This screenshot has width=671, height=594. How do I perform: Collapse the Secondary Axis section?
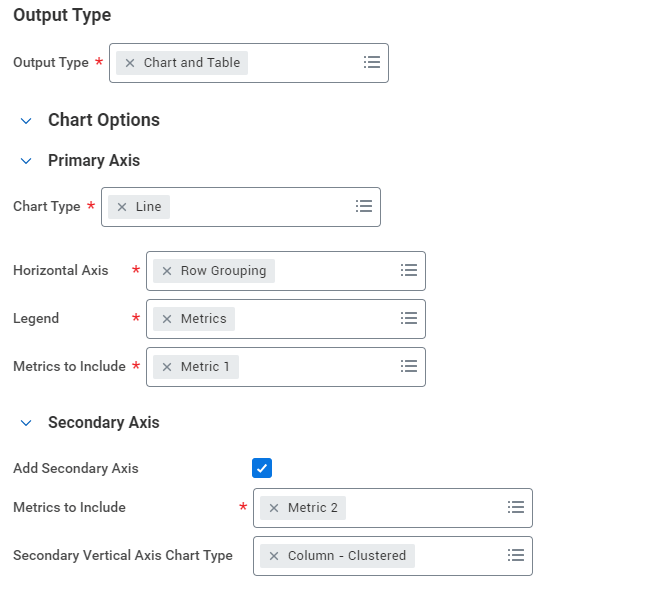point(26,423)
